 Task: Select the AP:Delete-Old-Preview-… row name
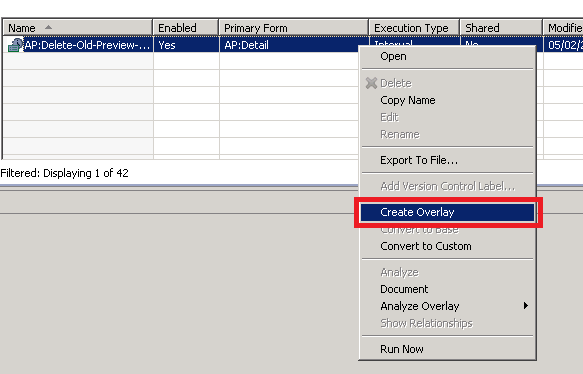87,45
